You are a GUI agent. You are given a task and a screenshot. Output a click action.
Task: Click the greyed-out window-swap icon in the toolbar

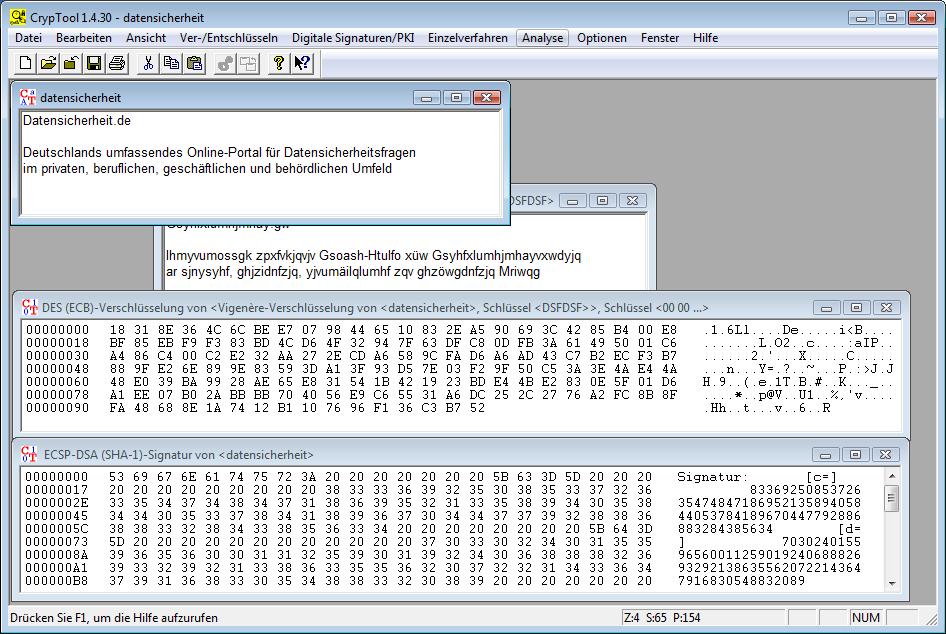pos(249,63)
